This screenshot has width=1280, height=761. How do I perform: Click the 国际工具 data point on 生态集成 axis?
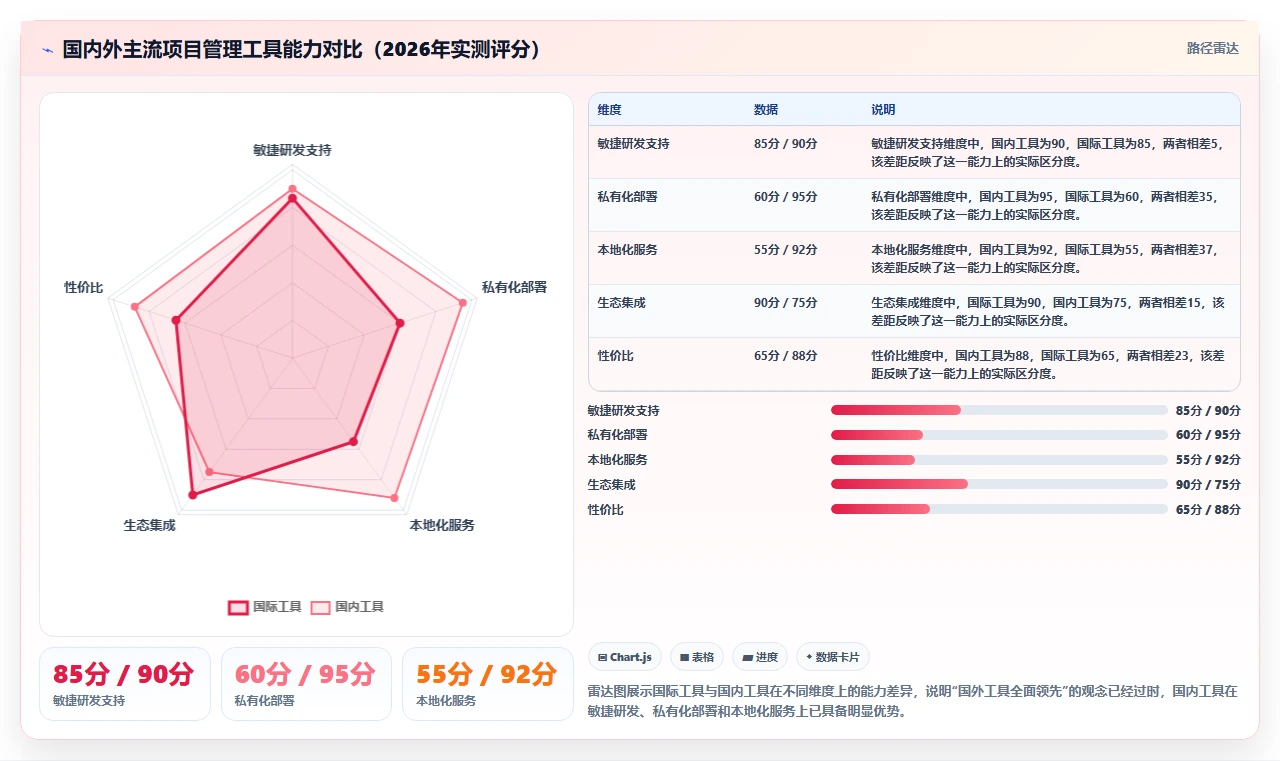193,494
